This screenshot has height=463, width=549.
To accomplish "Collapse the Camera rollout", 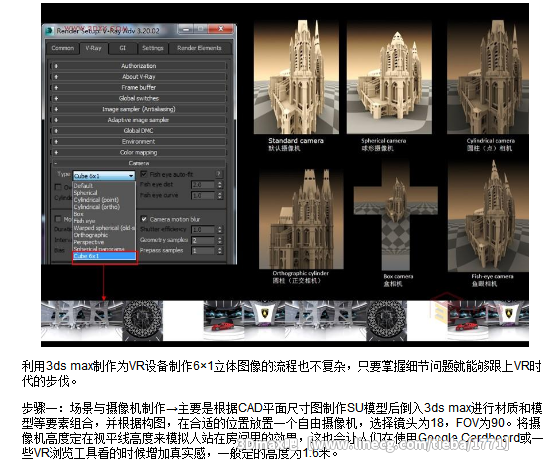I will tap(139, 163).
